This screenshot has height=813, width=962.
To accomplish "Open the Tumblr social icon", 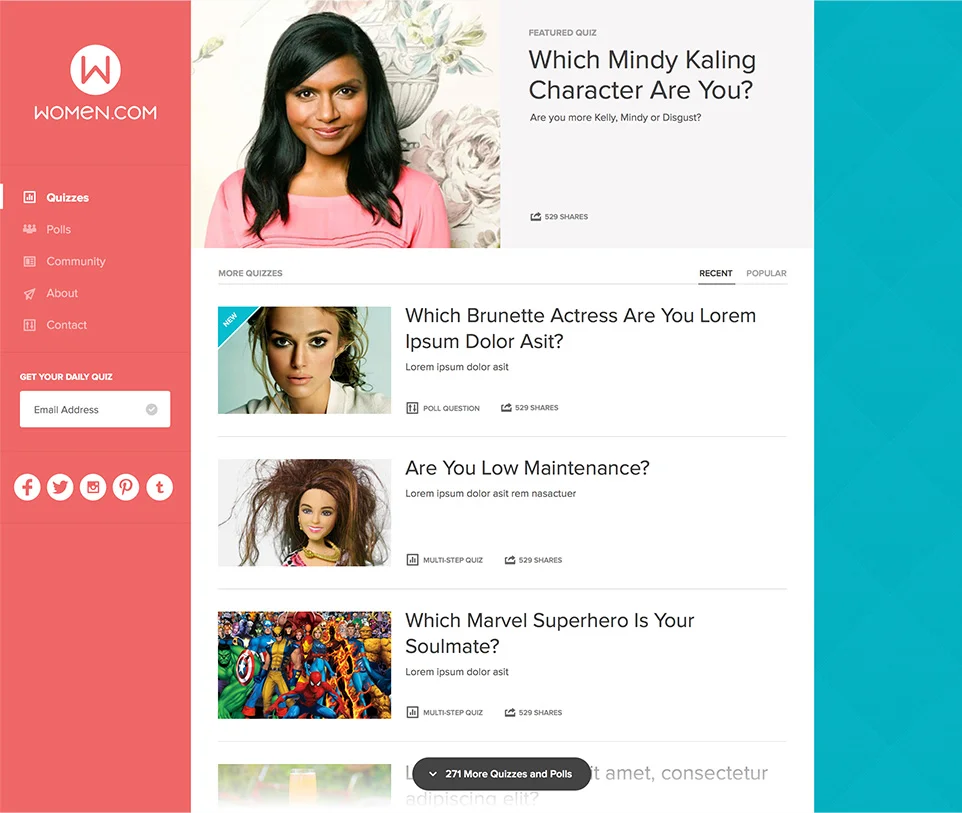I will pyautogui.click(x=160, y=487).
